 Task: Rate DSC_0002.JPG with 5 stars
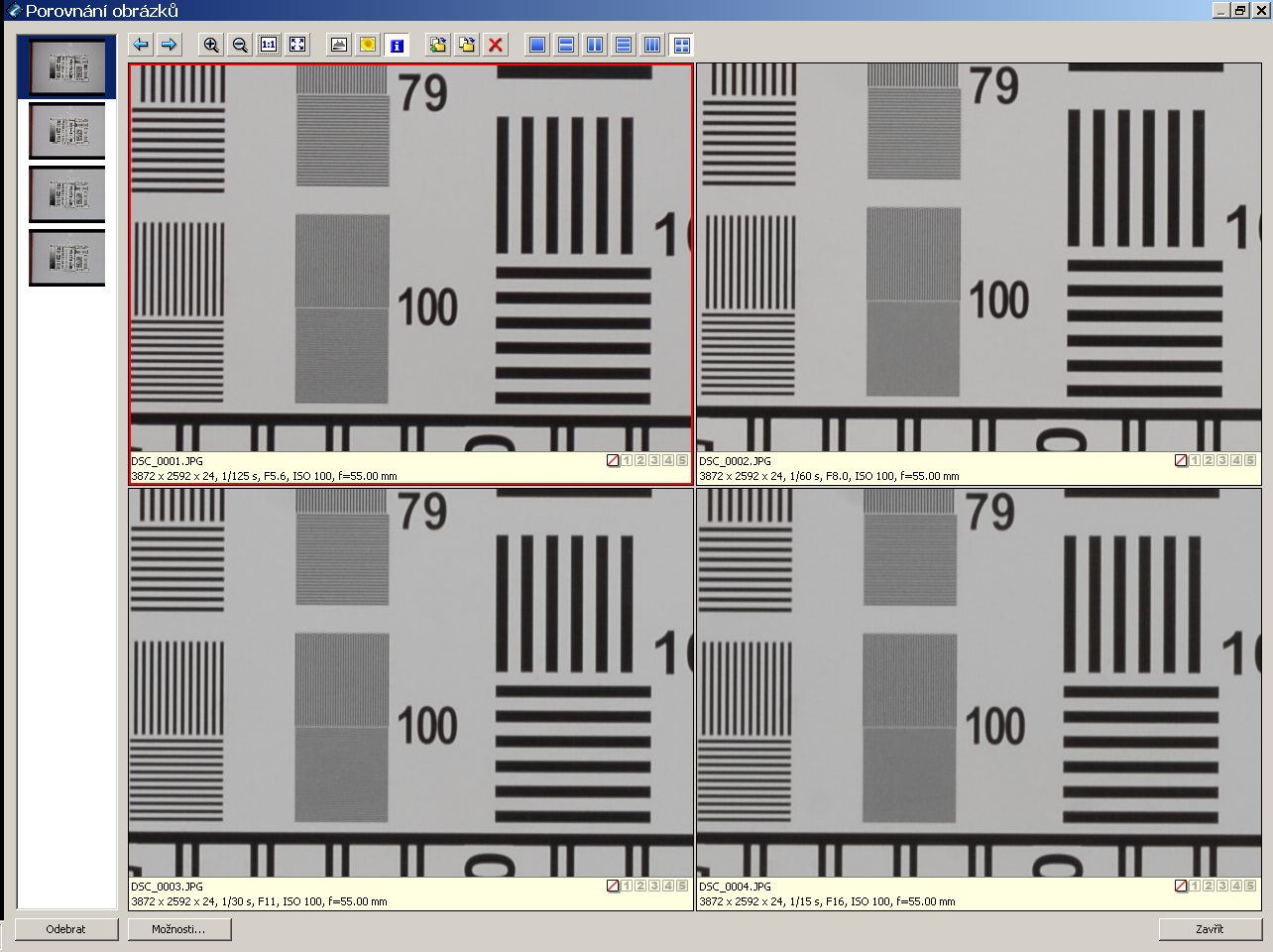tap(1250, 460)
